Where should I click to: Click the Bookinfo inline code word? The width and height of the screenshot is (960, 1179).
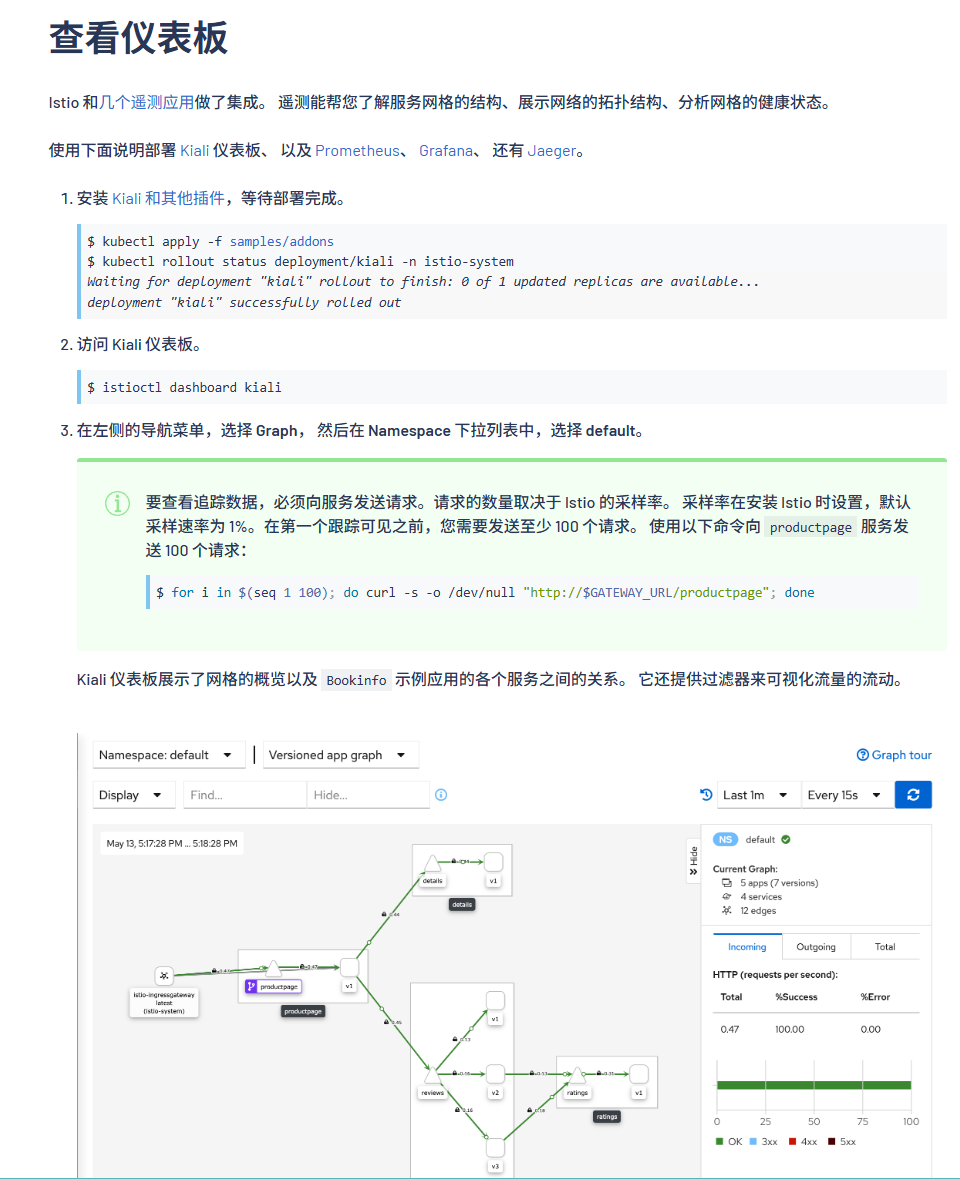pos(356,680)
